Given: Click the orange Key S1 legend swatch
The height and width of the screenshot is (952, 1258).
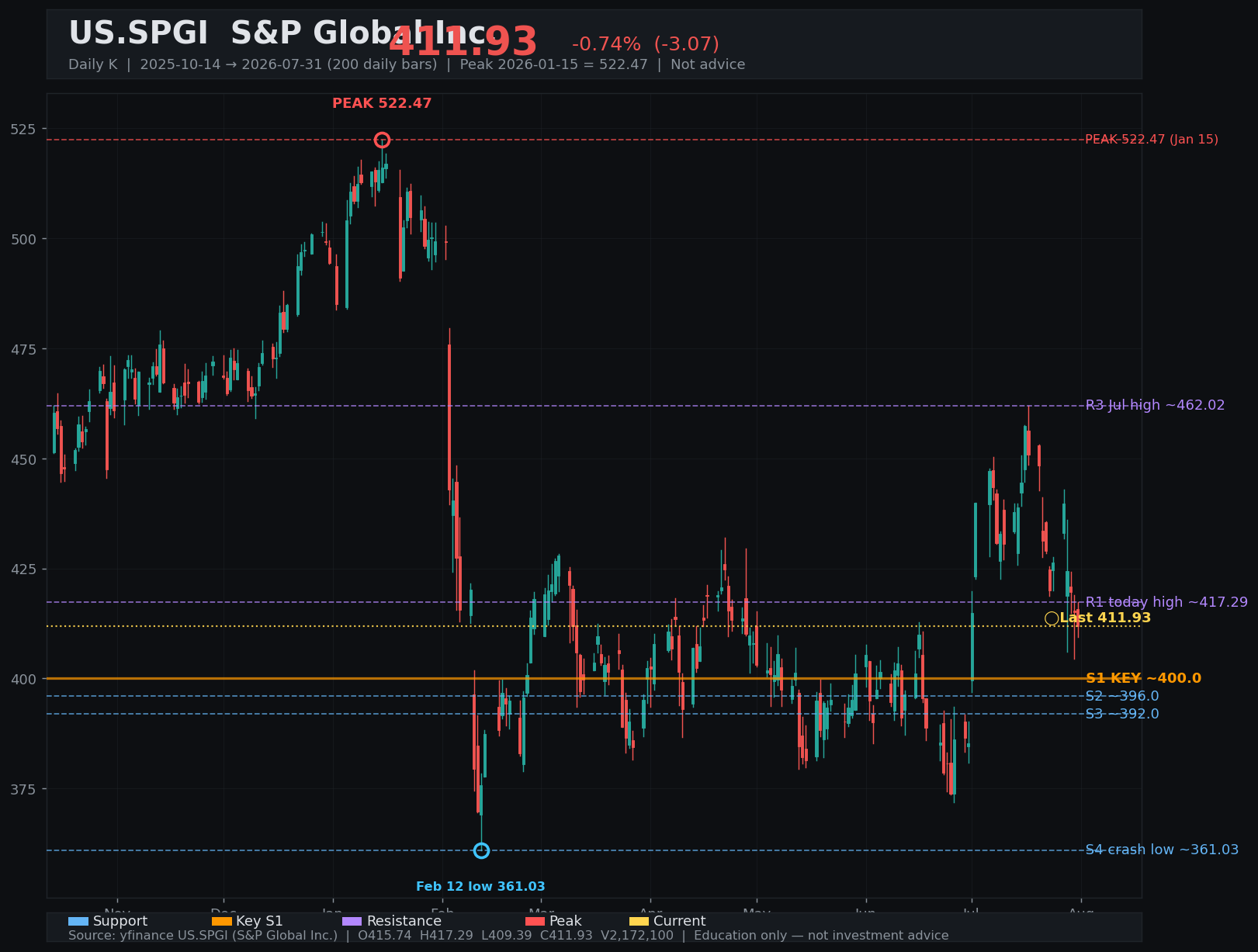Looking at the screenshot, I should (221, 921).
